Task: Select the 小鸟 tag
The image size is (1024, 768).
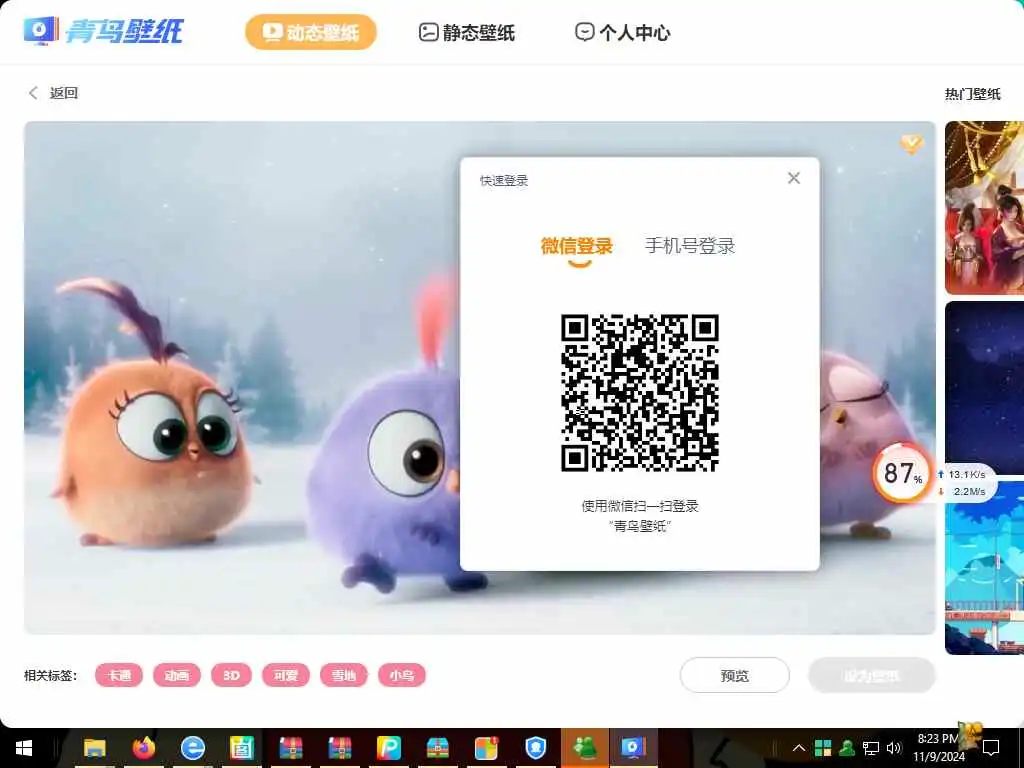Action: (x=402, y=675)
